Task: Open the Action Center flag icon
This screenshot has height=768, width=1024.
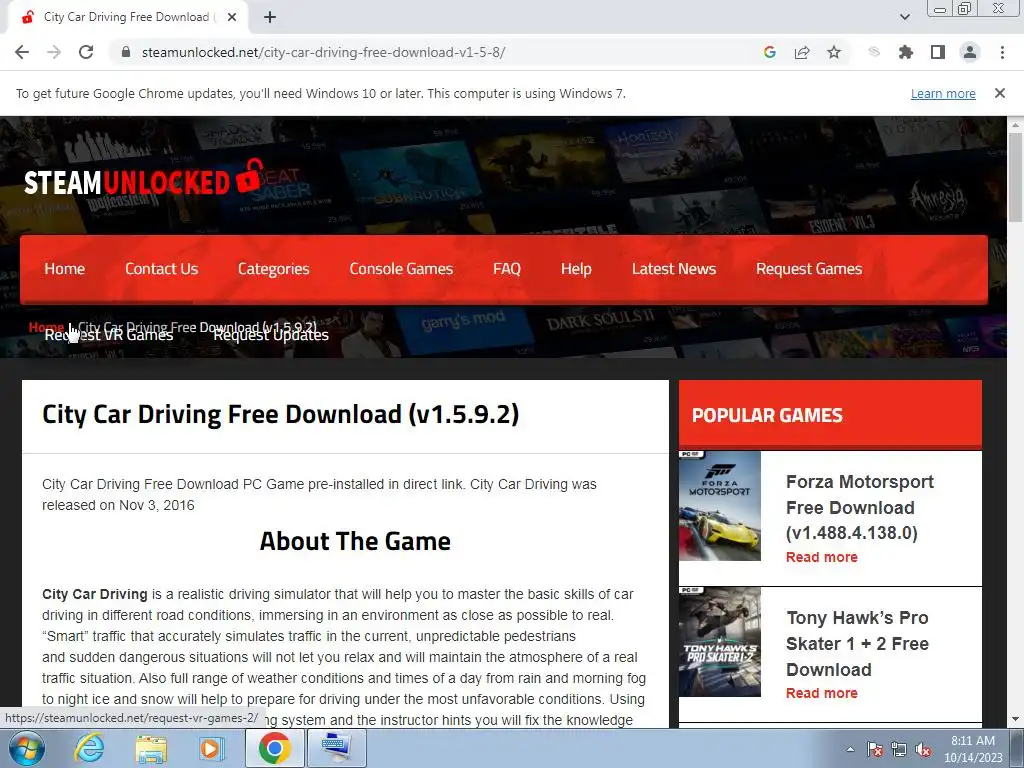Action: point(875,749)
